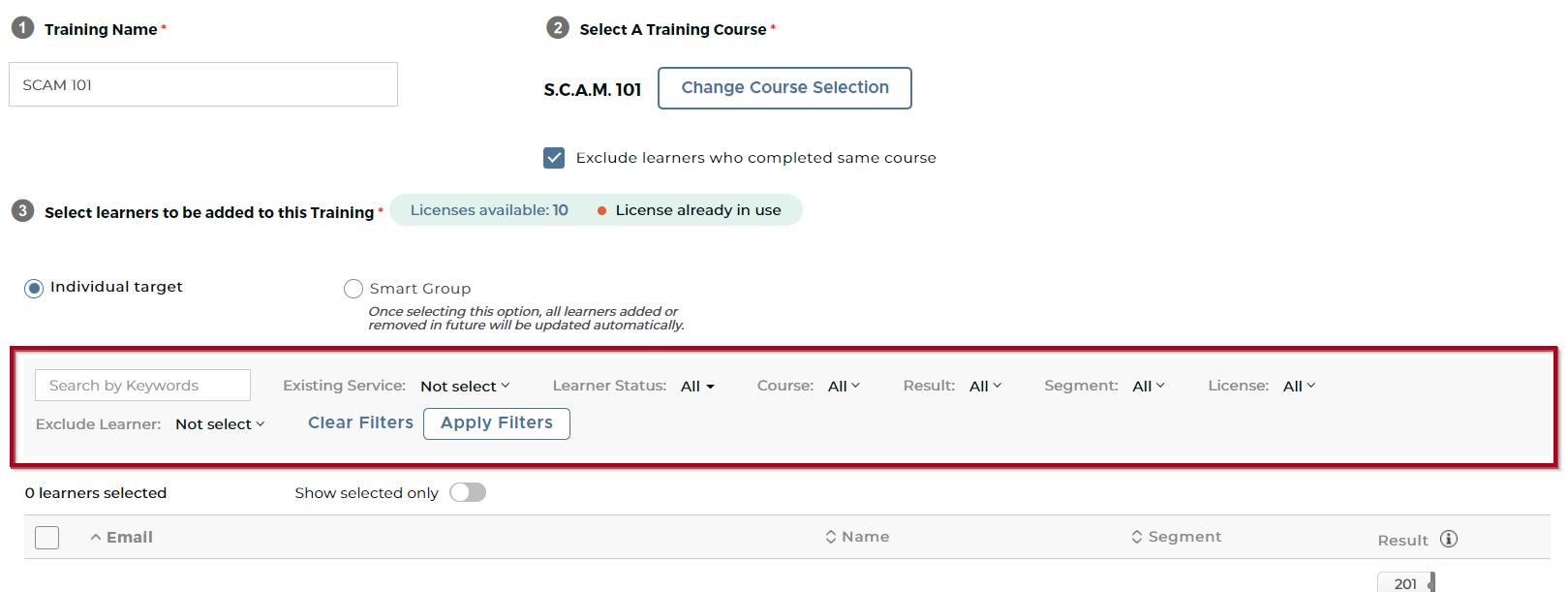Expand the Result filter dropdown

985,387
